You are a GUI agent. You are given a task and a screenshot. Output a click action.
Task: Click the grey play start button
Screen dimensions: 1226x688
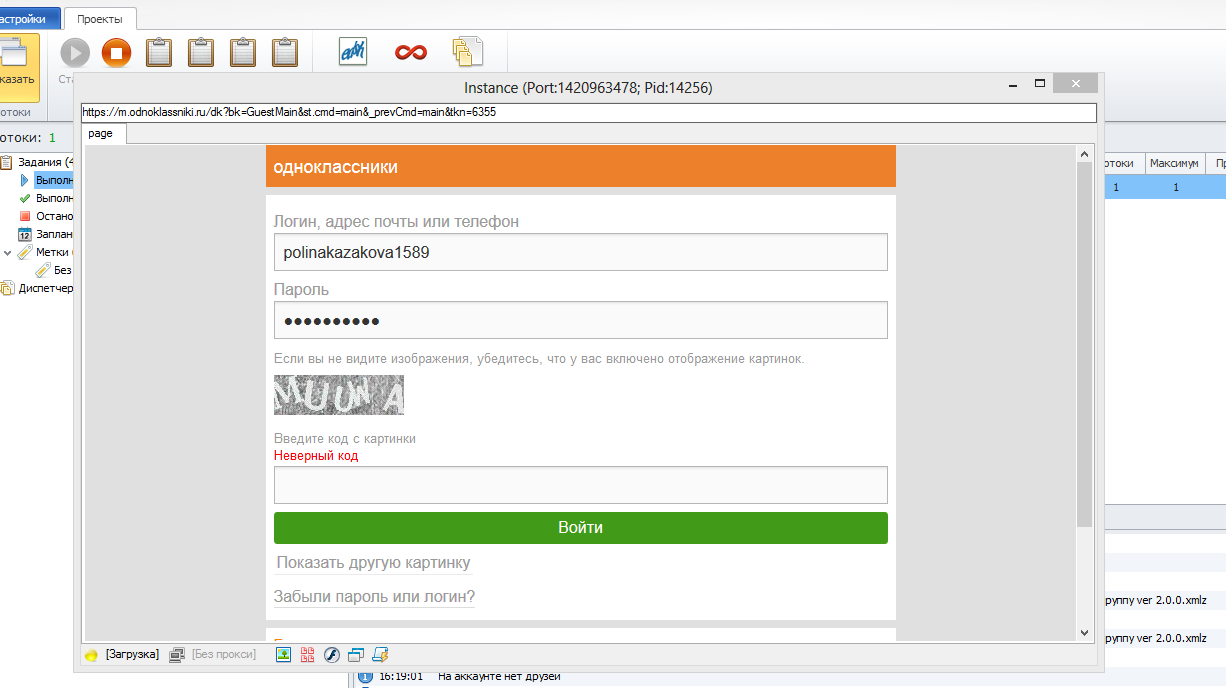75,52
